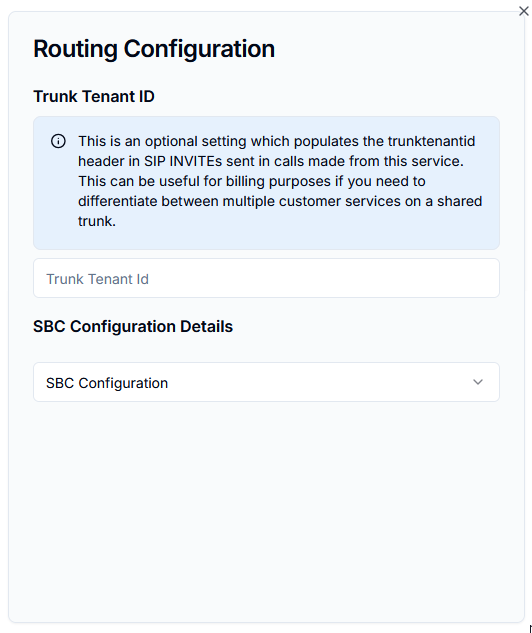Click the 'SBC Configuration' placeholder text
532x633 pixels.
[x=107, y=383]
